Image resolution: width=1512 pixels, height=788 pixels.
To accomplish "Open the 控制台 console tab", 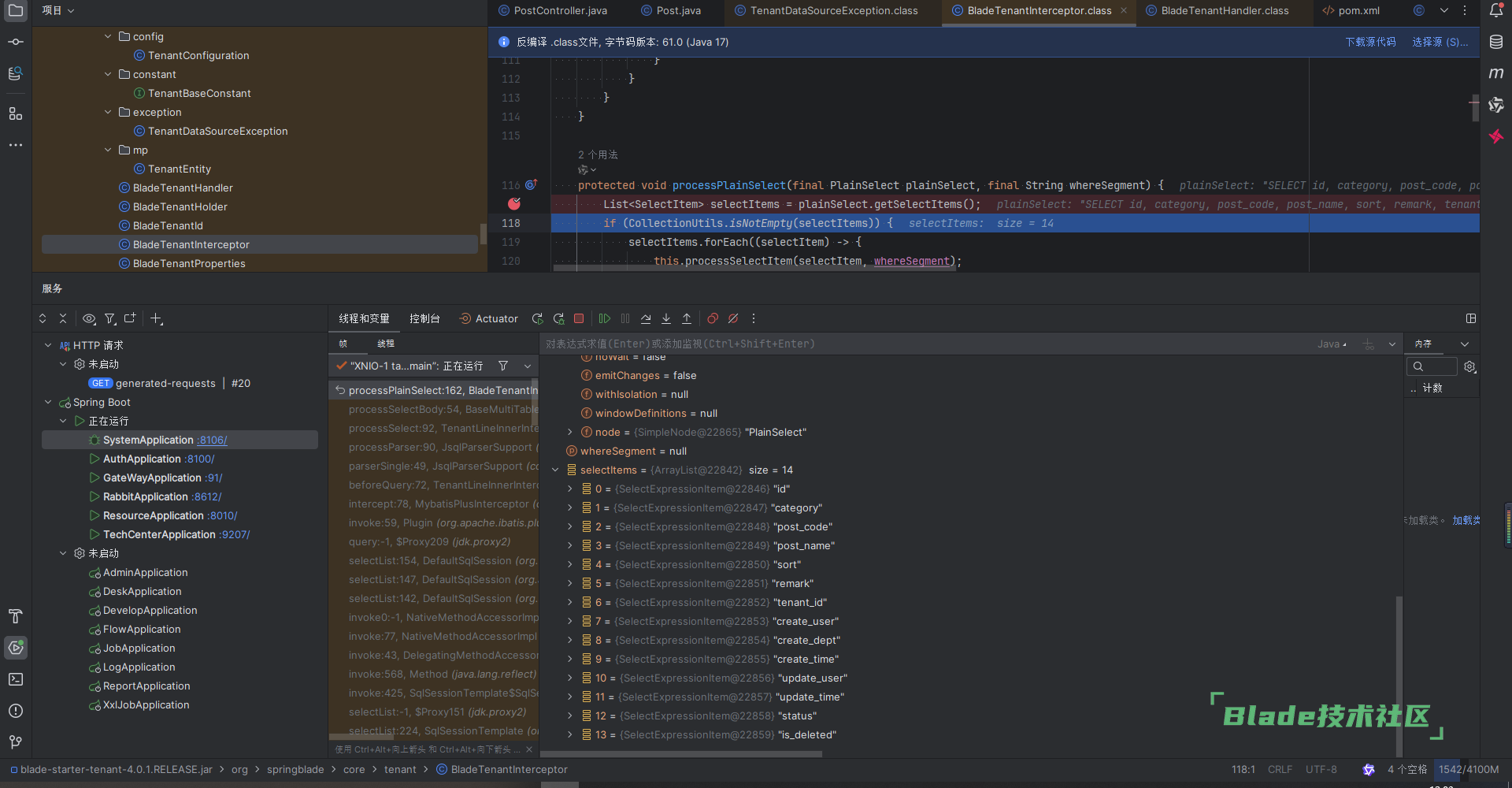I will [x=424, y=318].
